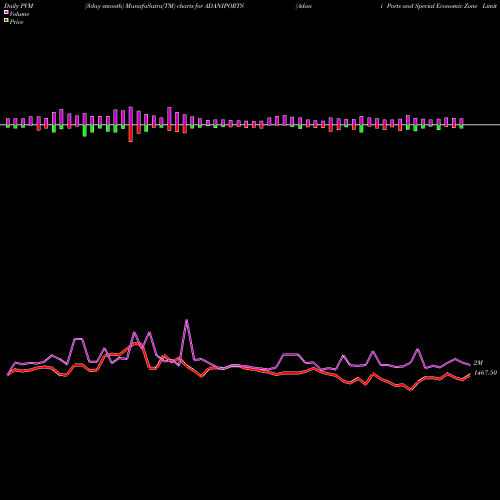Click the 1467.59 price value label
The image size is (500, 500).
pos(485,373)
